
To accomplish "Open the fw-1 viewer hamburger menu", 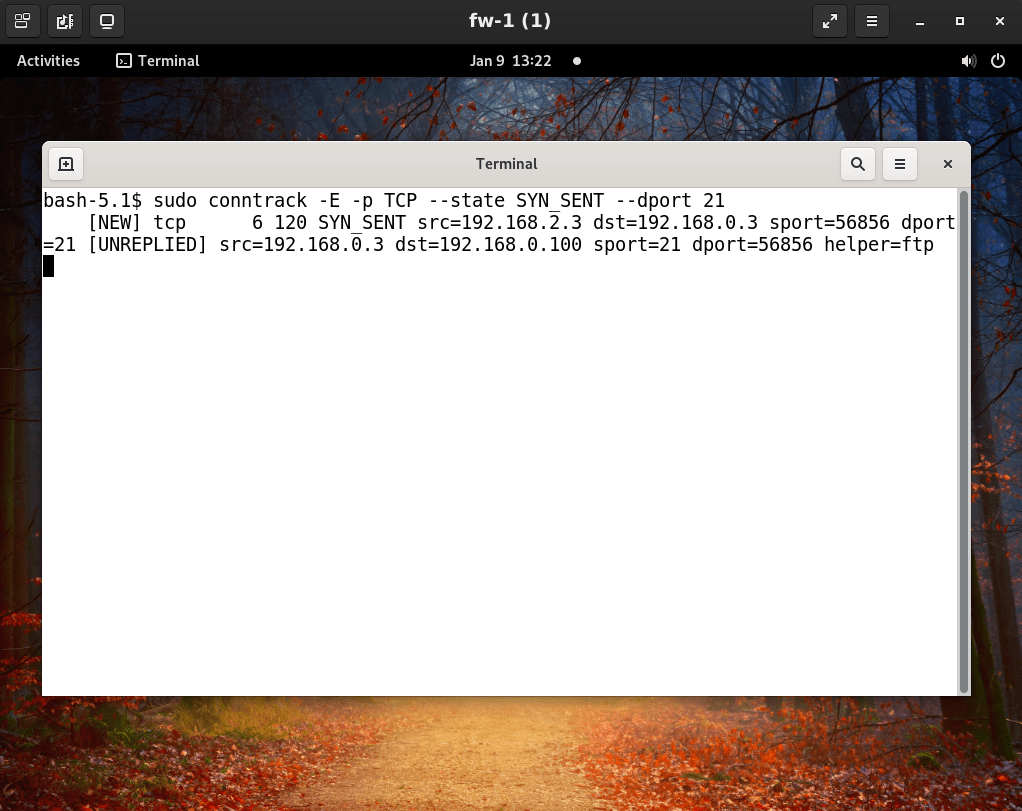I will [x=872, y=21].
